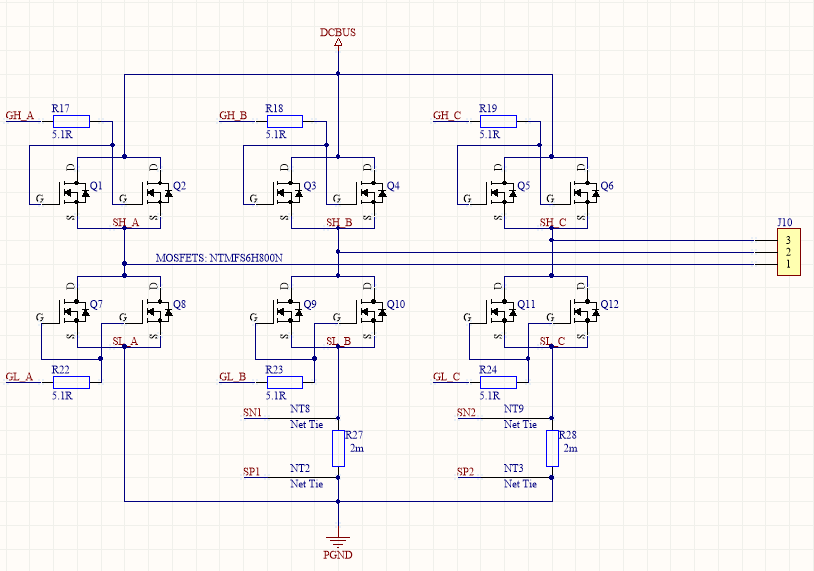The width and height of the screenshot is (814, 571).
Task: Select gate resistor R24 body
Action: pyautogui.click(x=498, y=383)
